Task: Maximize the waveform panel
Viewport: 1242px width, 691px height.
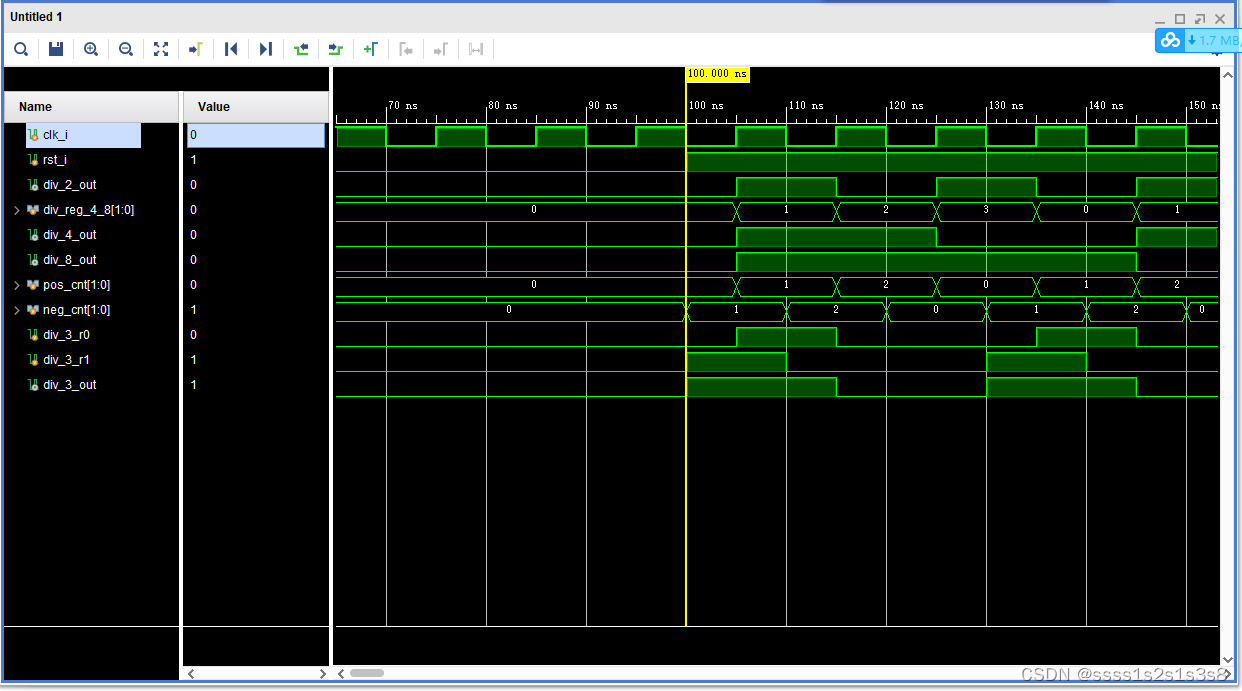Action: (1180, 19)
